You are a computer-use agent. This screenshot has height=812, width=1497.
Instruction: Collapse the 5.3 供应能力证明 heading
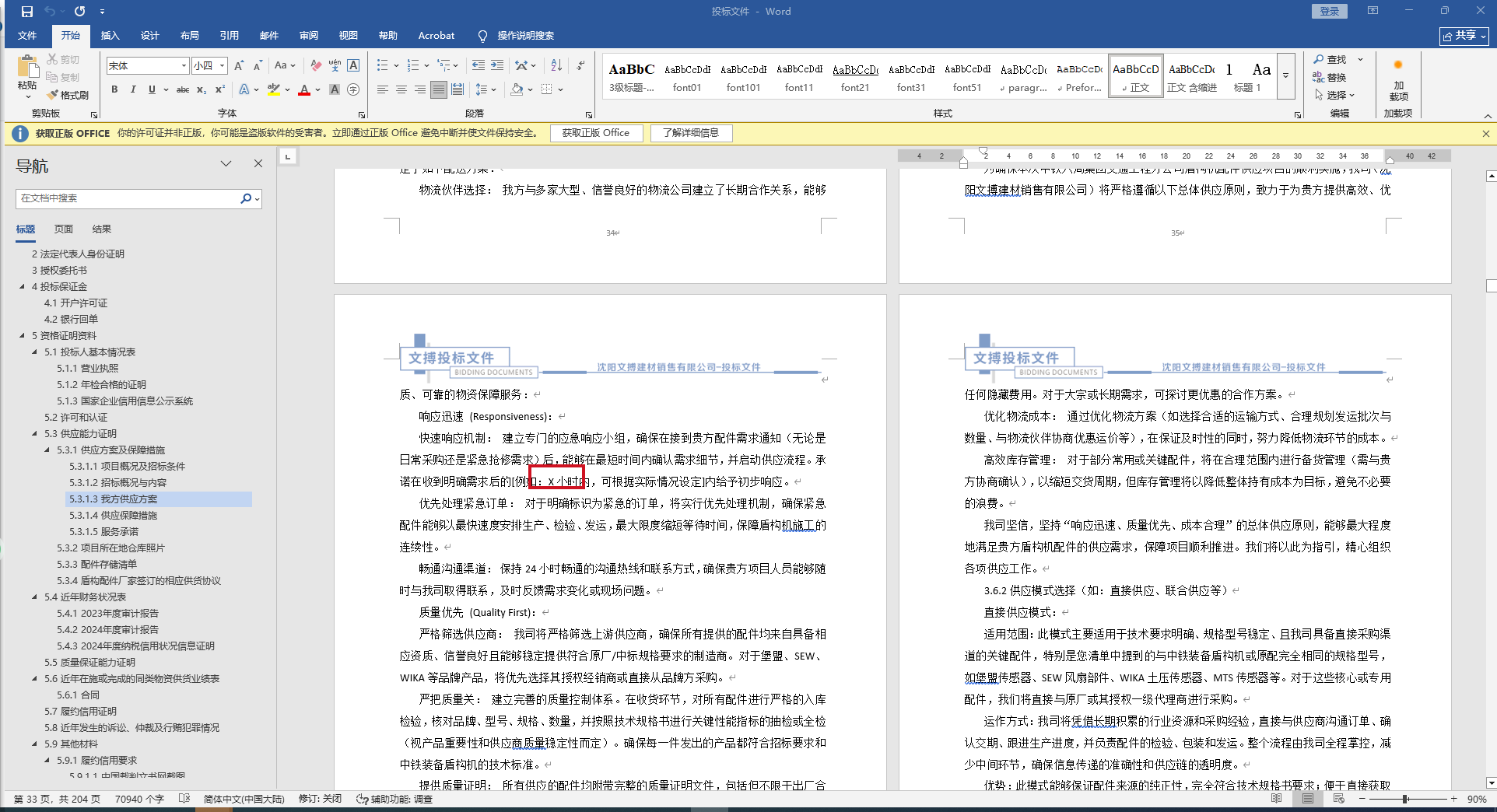click(x=35, y=434)
